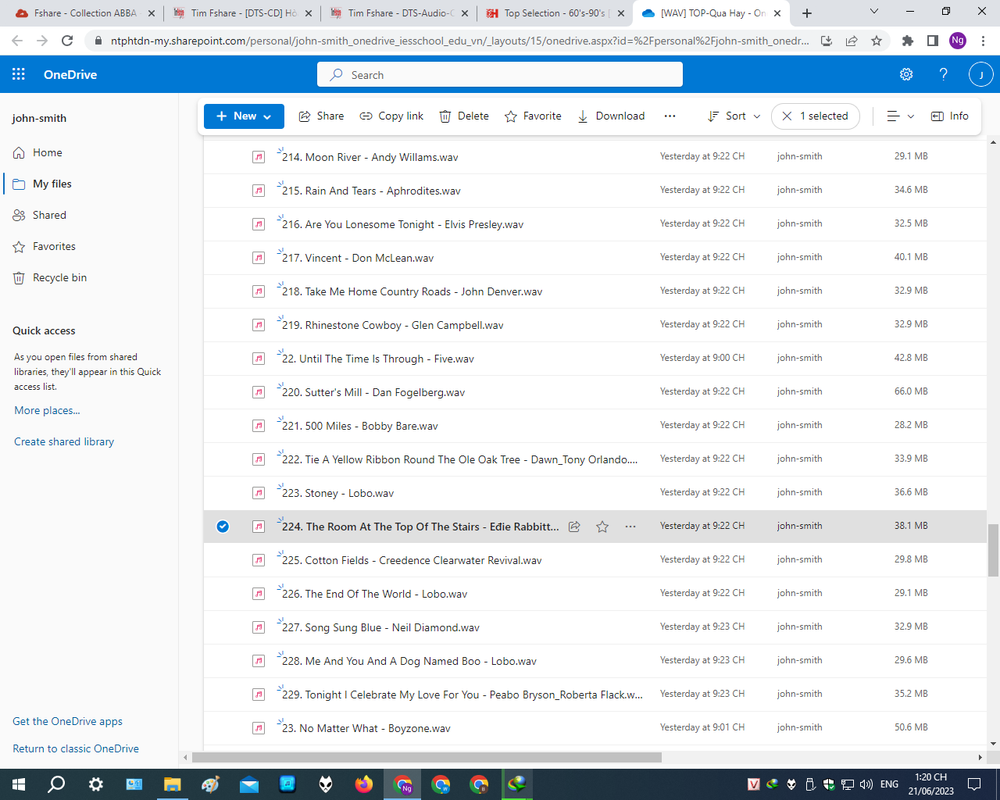This screenshot has height=800, width=1000.
Task: Click audio file icon of 226. The End Of The World
Action: click(x=258, y=594)
